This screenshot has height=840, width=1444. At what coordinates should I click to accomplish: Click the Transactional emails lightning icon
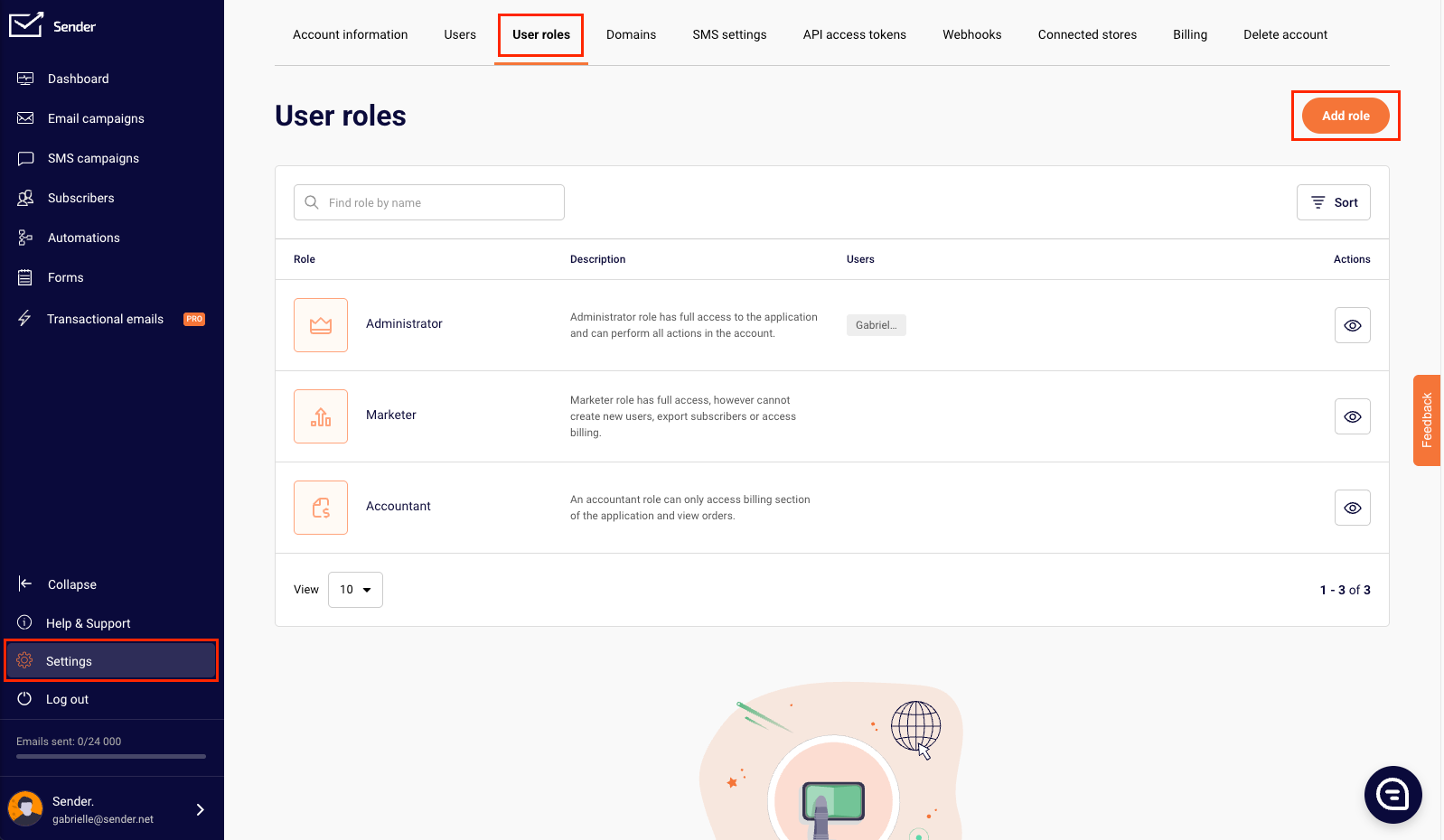coord(25,318)
